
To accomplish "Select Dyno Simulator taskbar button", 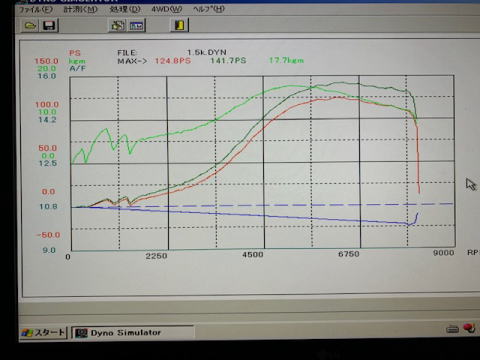I will (132, 333).
